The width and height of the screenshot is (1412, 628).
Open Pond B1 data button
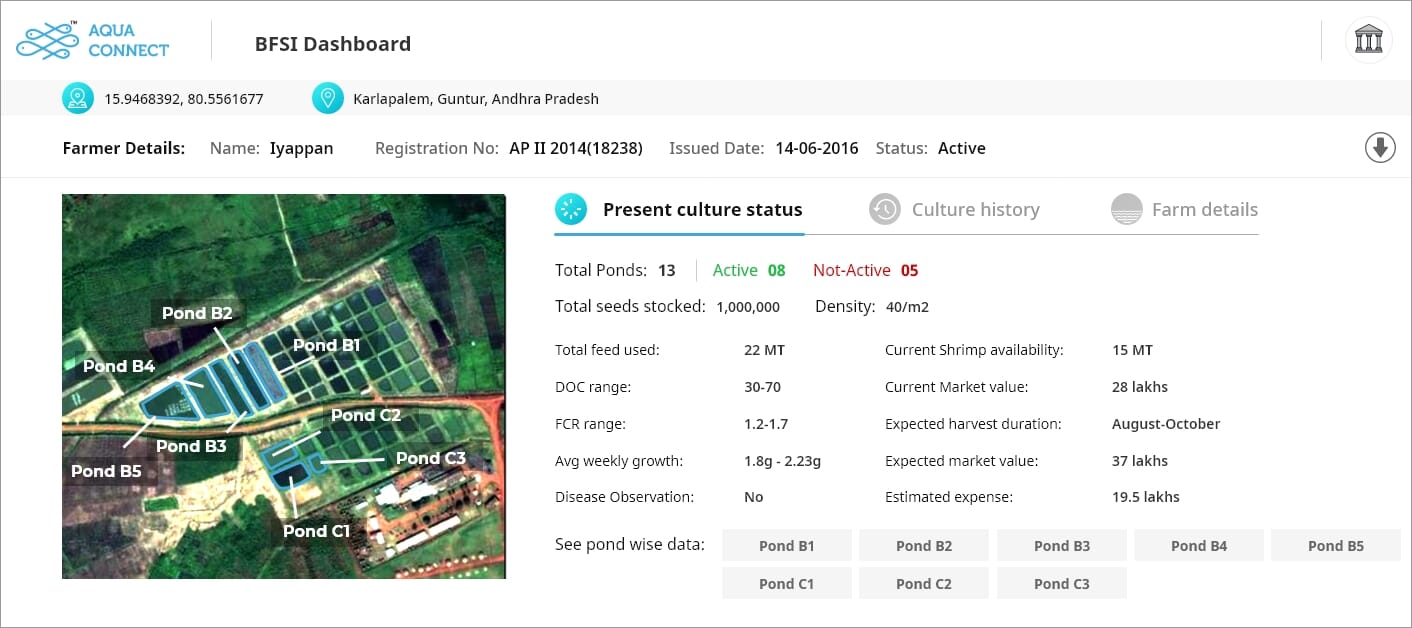[786, 546]
